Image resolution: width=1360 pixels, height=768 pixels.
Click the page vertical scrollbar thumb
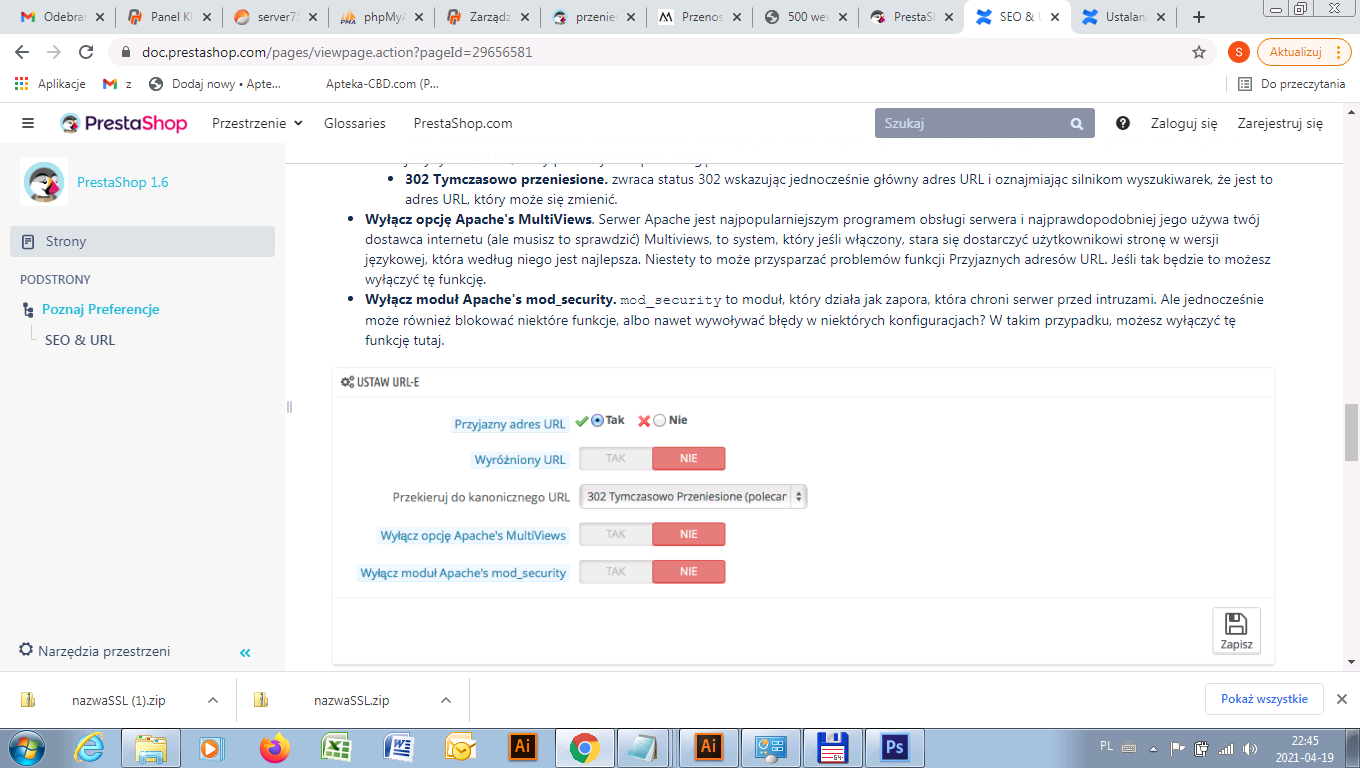1351,432
